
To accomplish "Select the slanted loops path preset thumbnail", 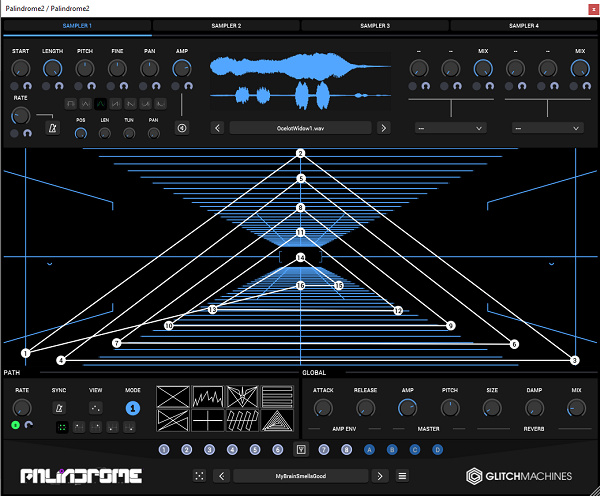I will (x=242, y=420).
